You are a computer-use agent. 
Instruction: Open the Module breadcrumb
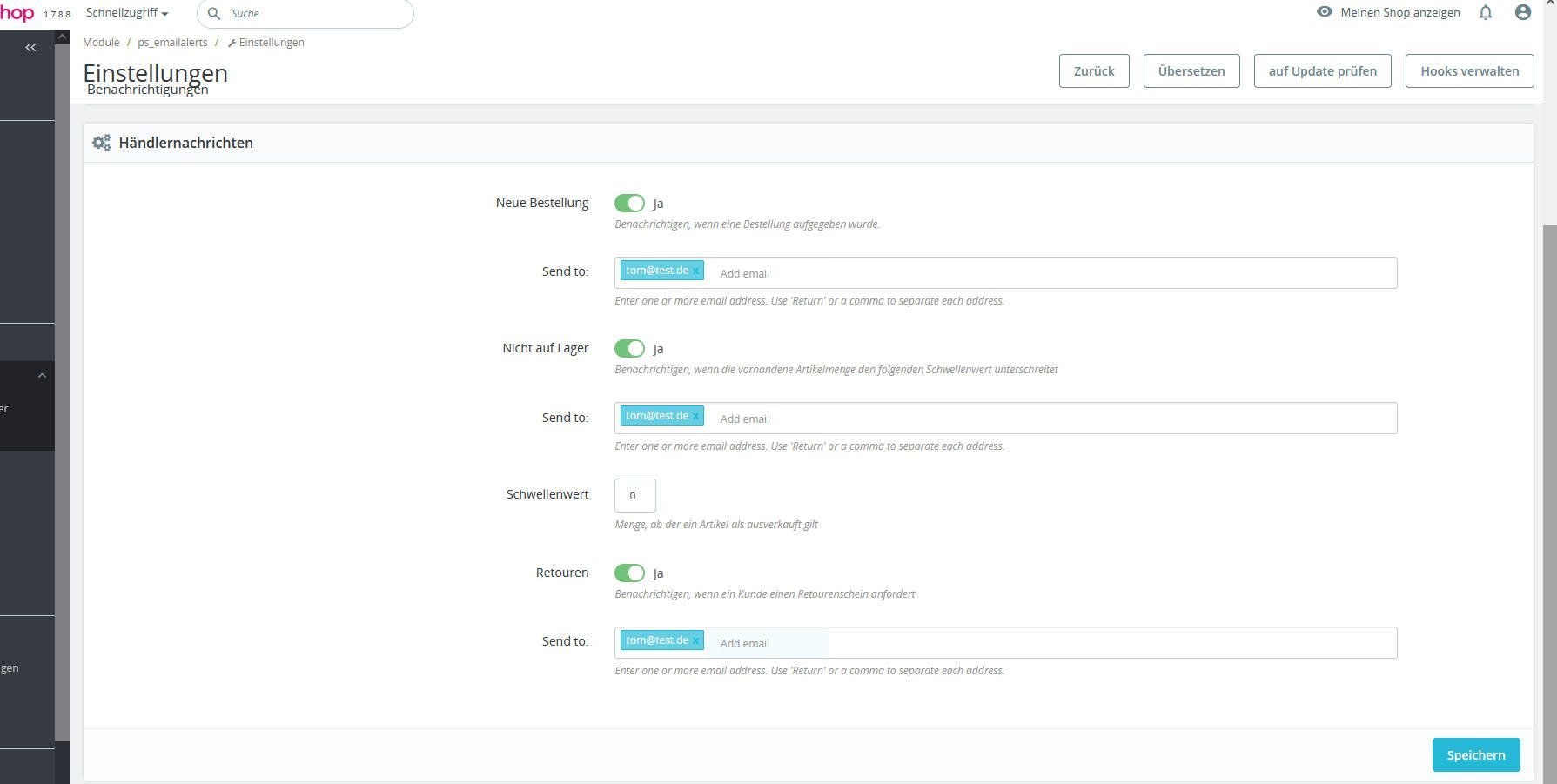pyautogui.click(x=101, y=42)
